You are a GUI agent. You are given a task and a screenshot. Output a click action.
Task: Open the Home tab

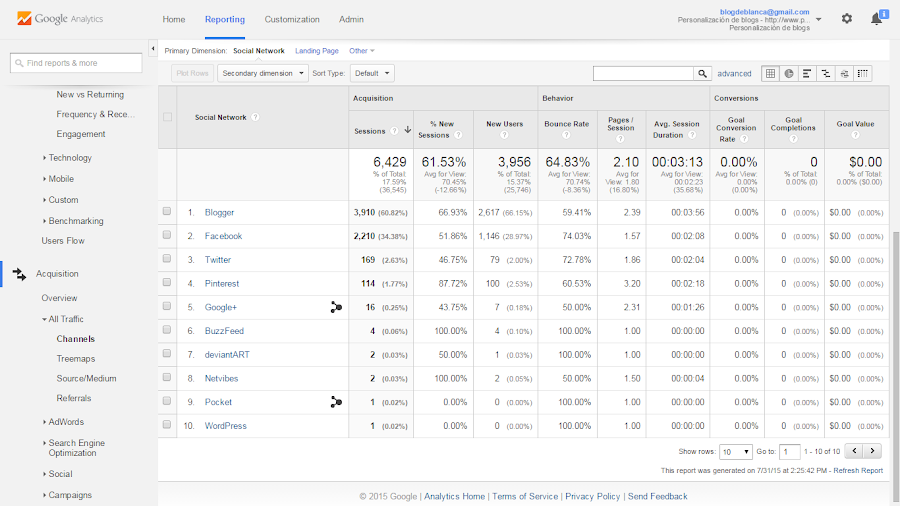click(x=173, y=20)
